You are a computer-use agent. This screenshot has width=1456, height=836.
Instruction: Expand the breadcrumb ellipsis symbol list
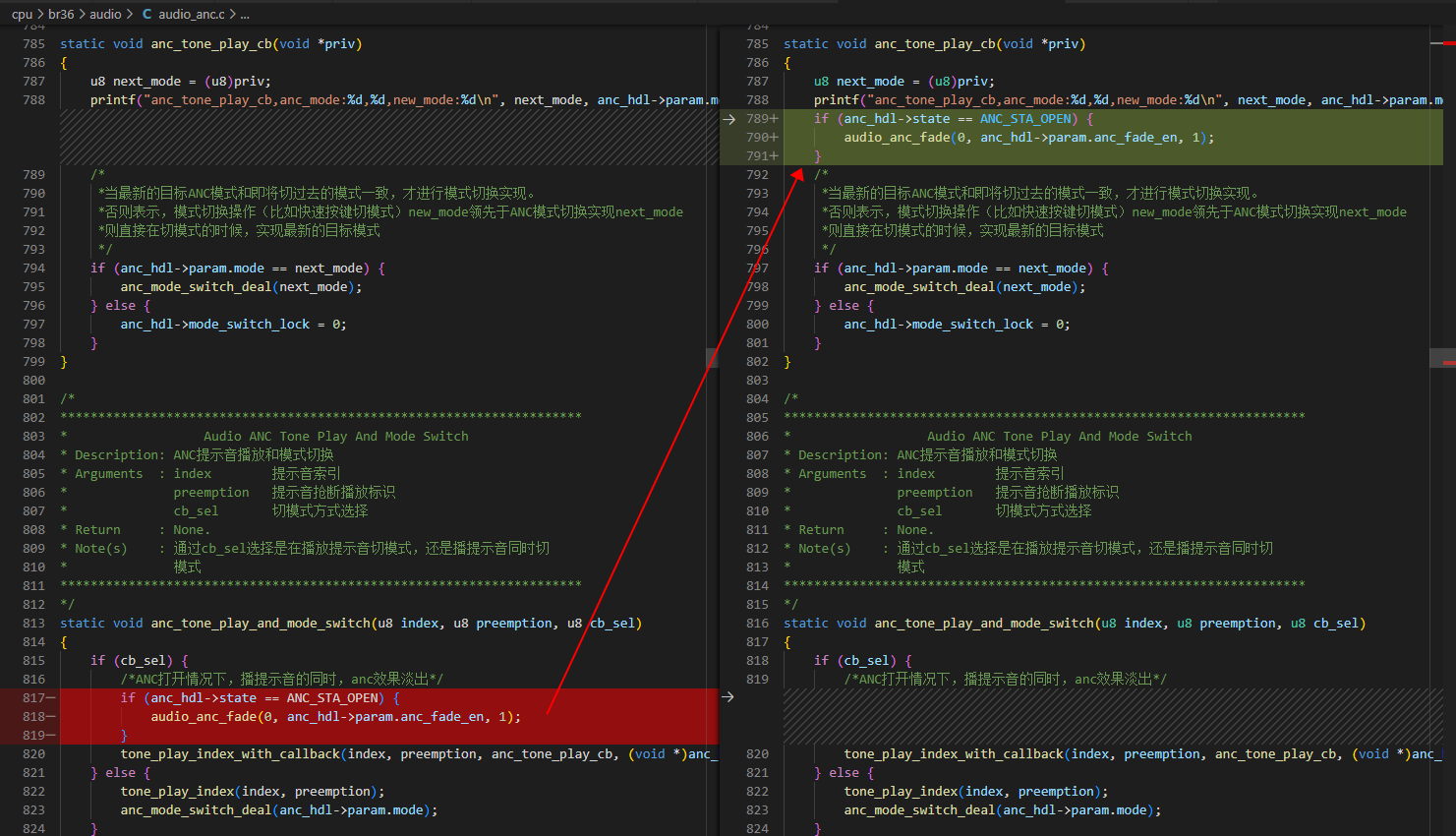[245, 14]
